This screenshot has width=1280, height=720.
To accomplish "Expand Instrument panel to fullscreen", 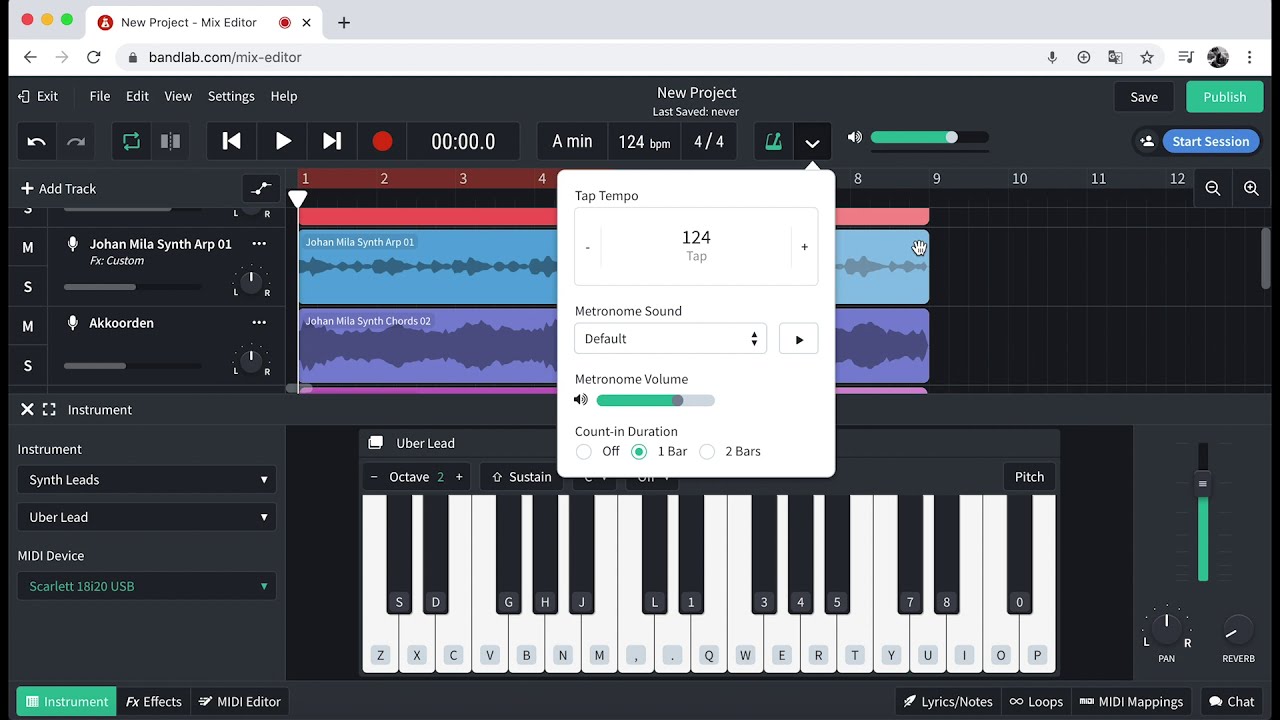I will (49, 409).
